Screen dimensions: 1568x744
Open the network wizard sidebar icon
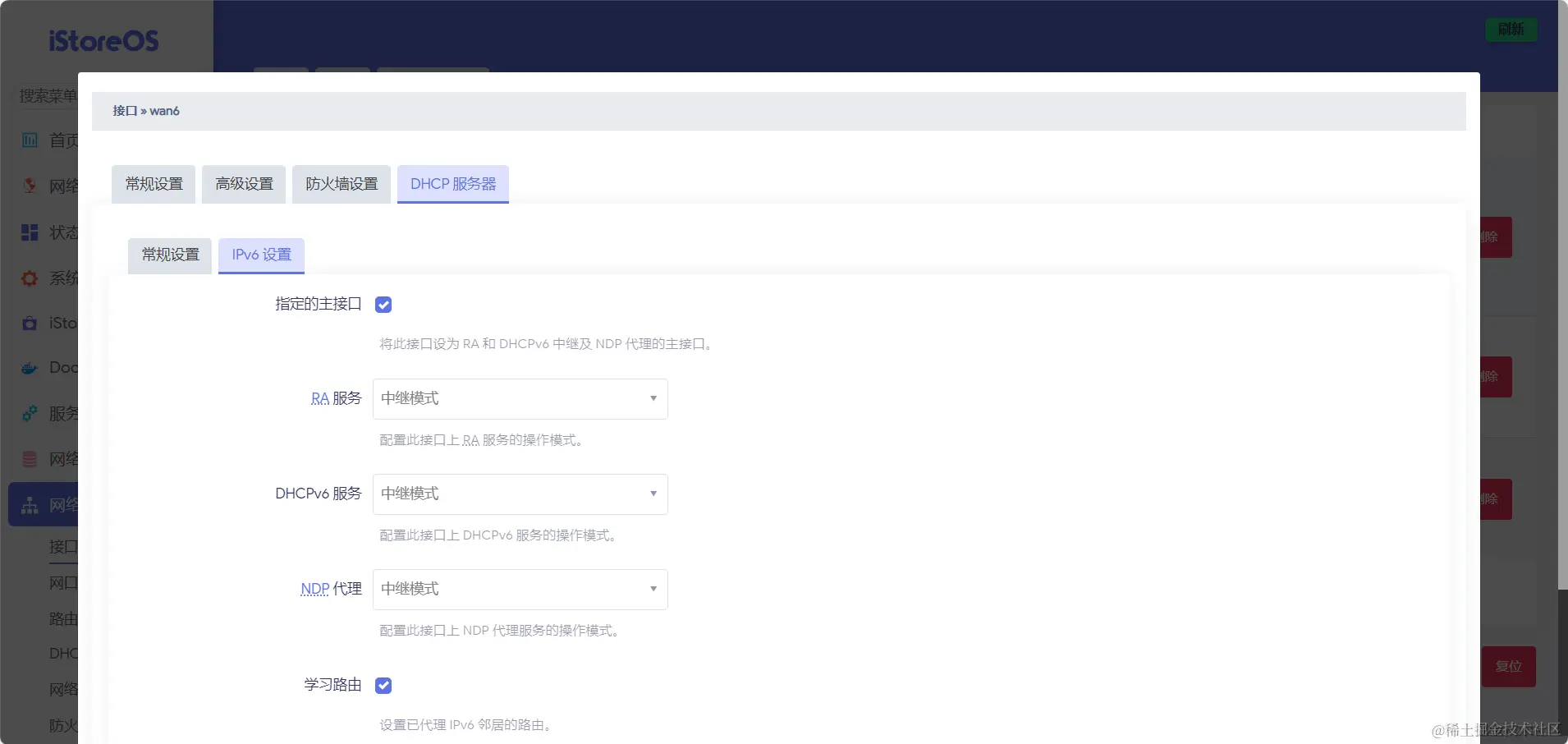click(x=30, y=186)
